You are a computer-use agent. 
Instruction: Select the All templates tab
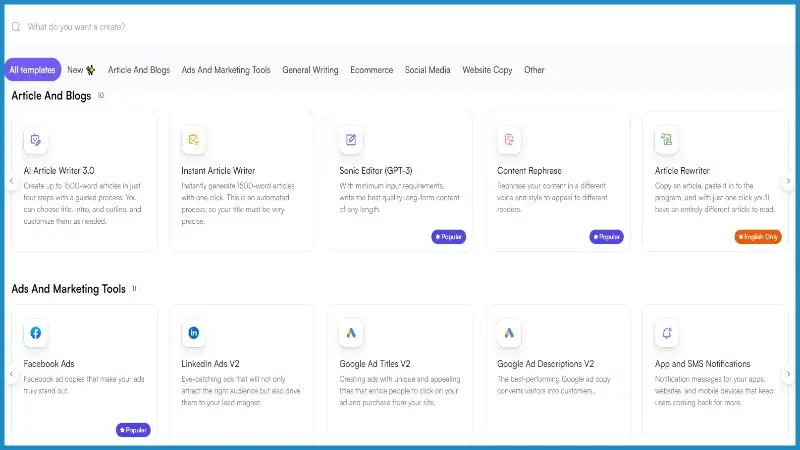[x=32, y=70]
